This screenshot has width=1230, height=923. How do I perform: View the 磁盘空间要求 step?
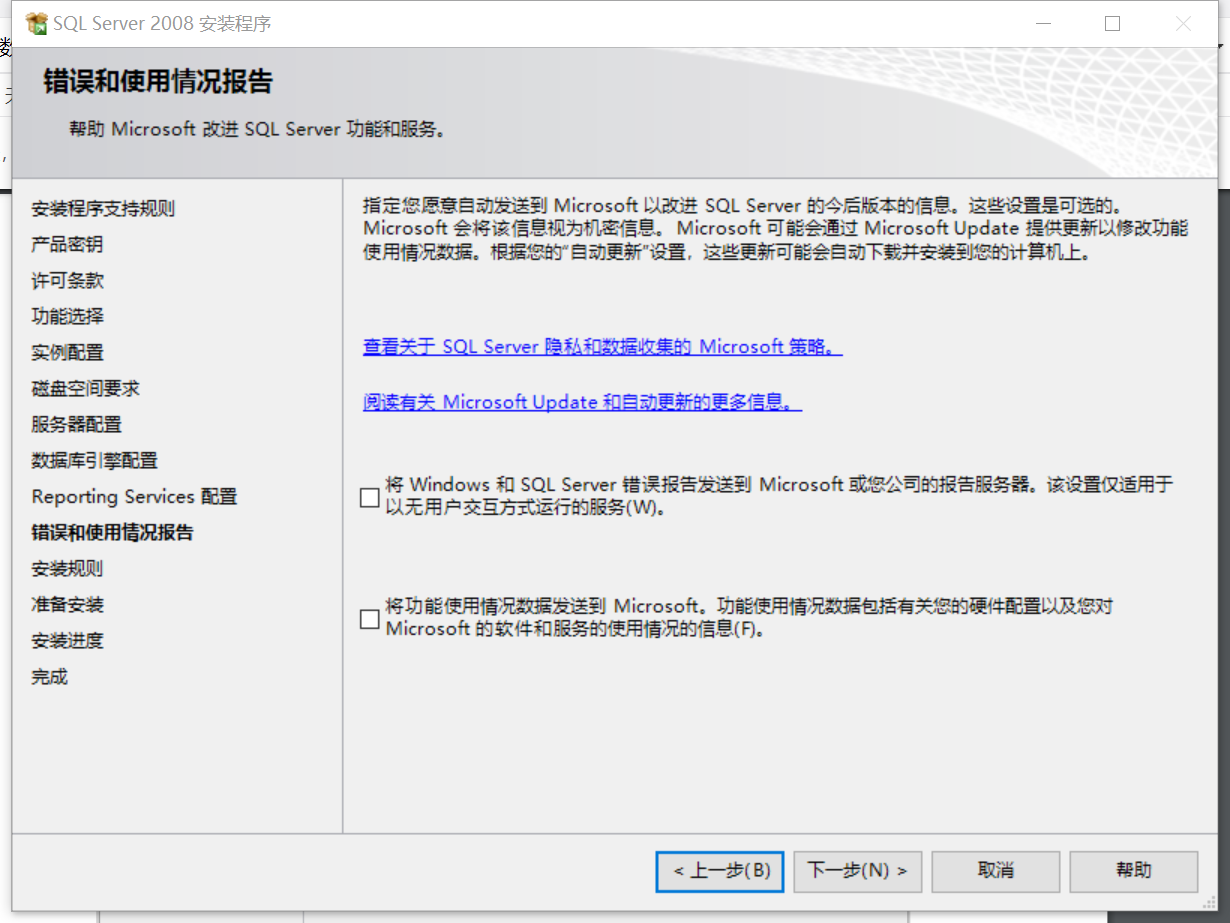coord(85,388)
